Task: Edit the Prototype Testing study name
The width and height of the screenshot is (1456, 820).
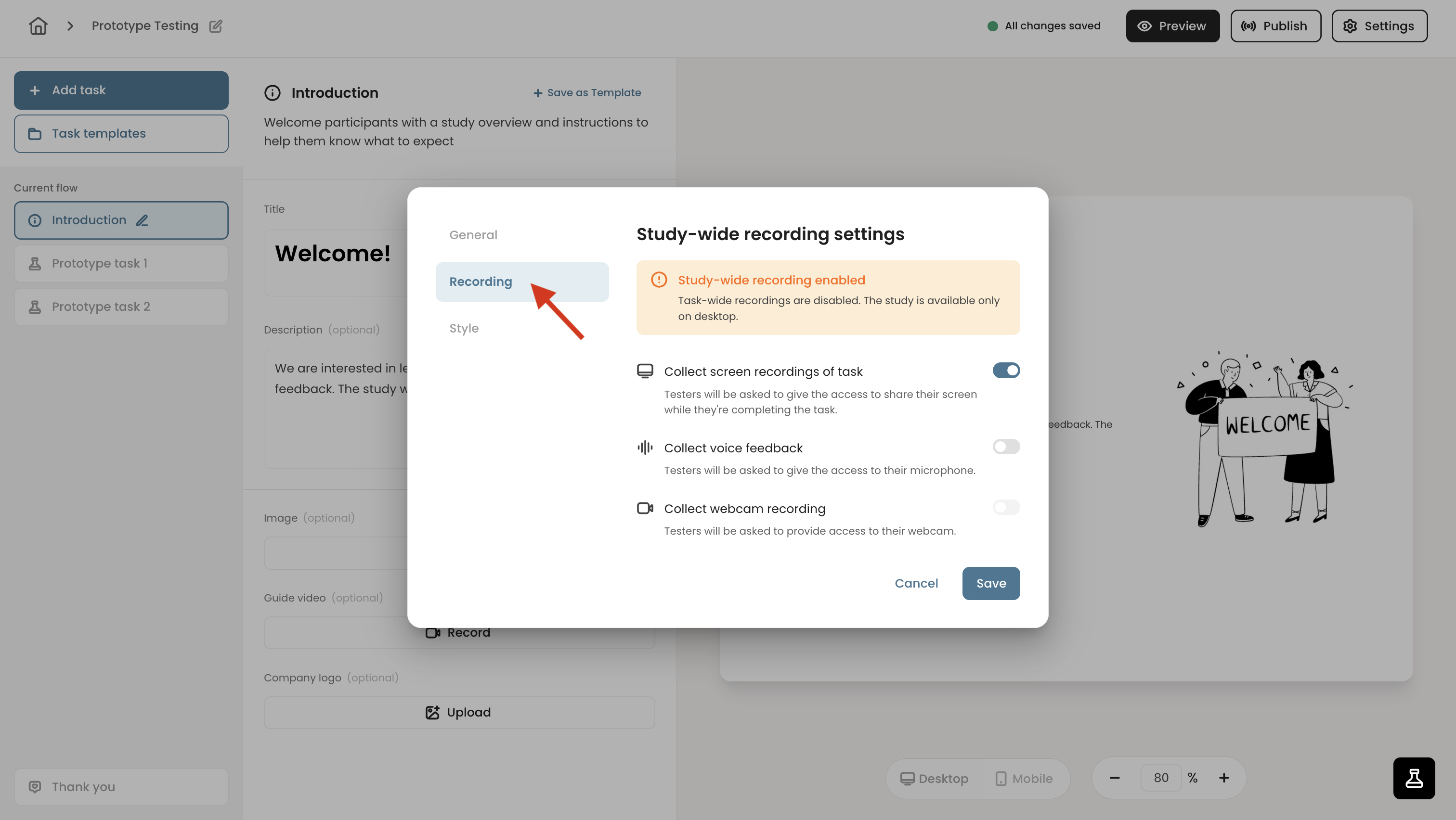Action: 215,26
